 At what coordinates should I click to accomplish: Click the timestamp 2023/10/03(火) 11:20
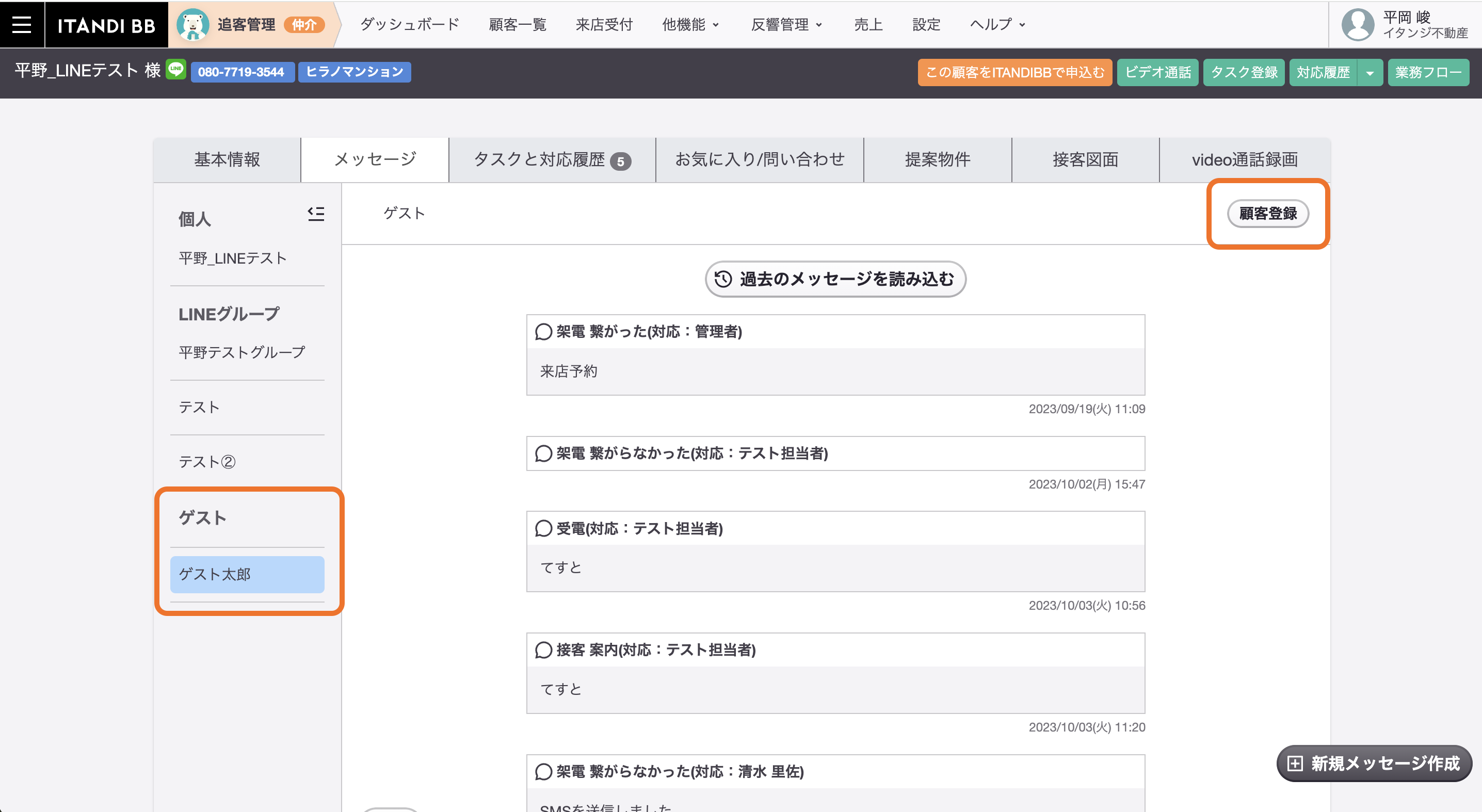[1087, 728]
